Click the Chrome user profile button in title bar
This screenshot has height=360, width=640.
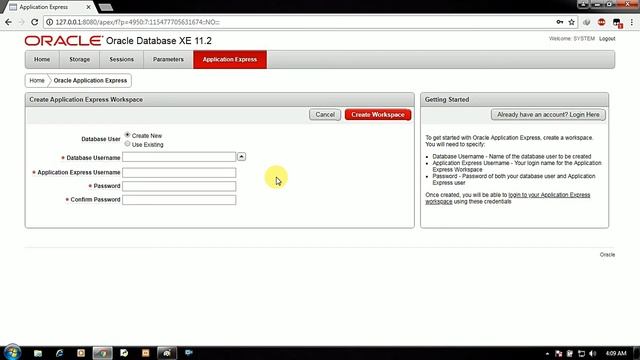[x=583, y=4]
